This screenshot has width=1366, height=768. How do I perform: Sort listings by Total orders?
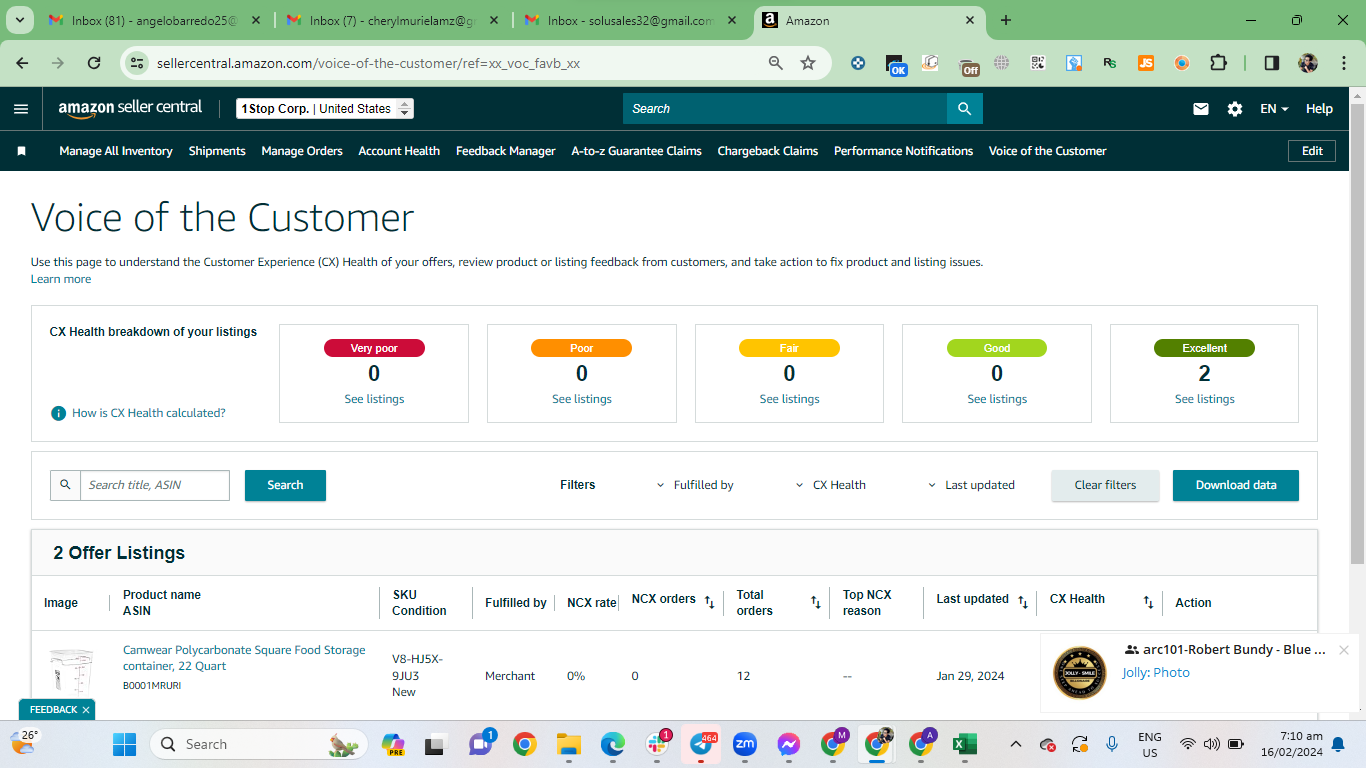pyautogui.click(x=815, y=602)
